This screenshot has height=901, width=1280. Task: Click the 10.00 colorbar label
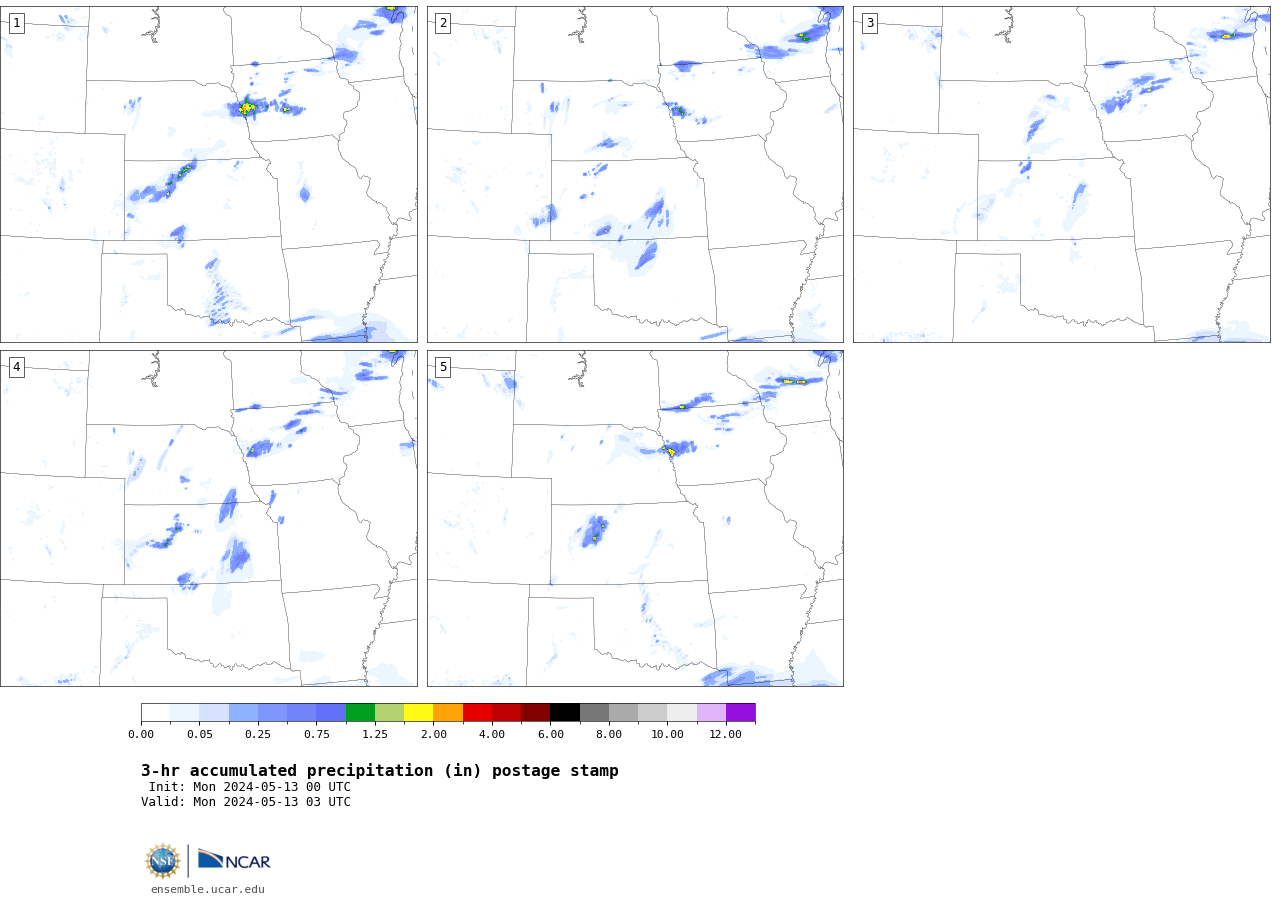pyautogui.click(x=667, y=734)
